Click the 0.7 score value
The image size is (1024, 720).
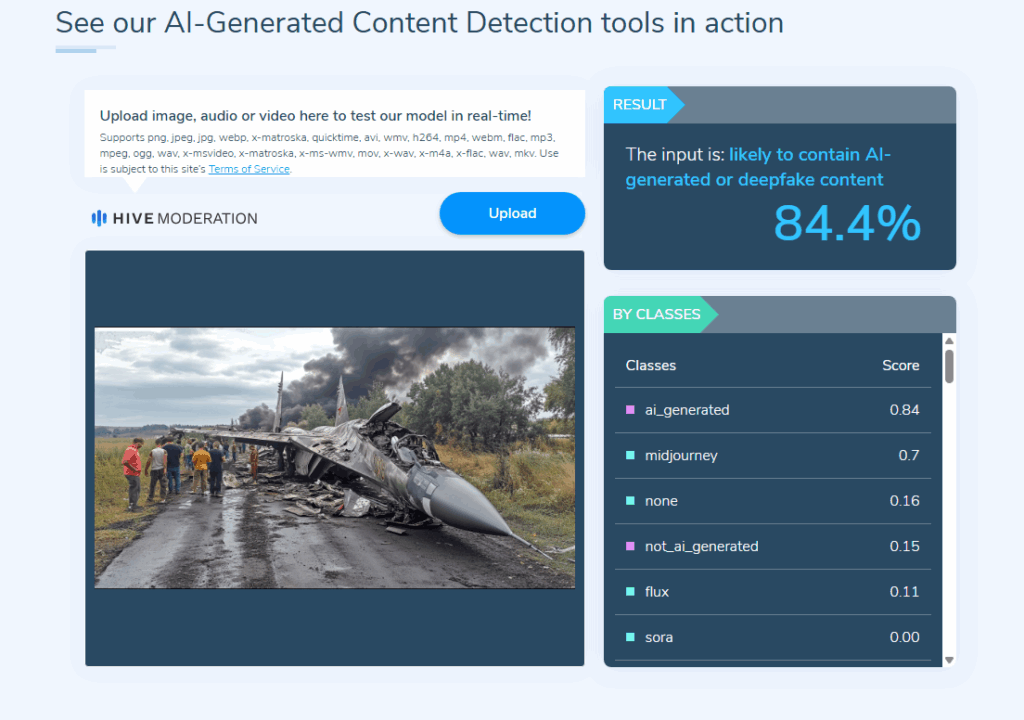[908, 455]
